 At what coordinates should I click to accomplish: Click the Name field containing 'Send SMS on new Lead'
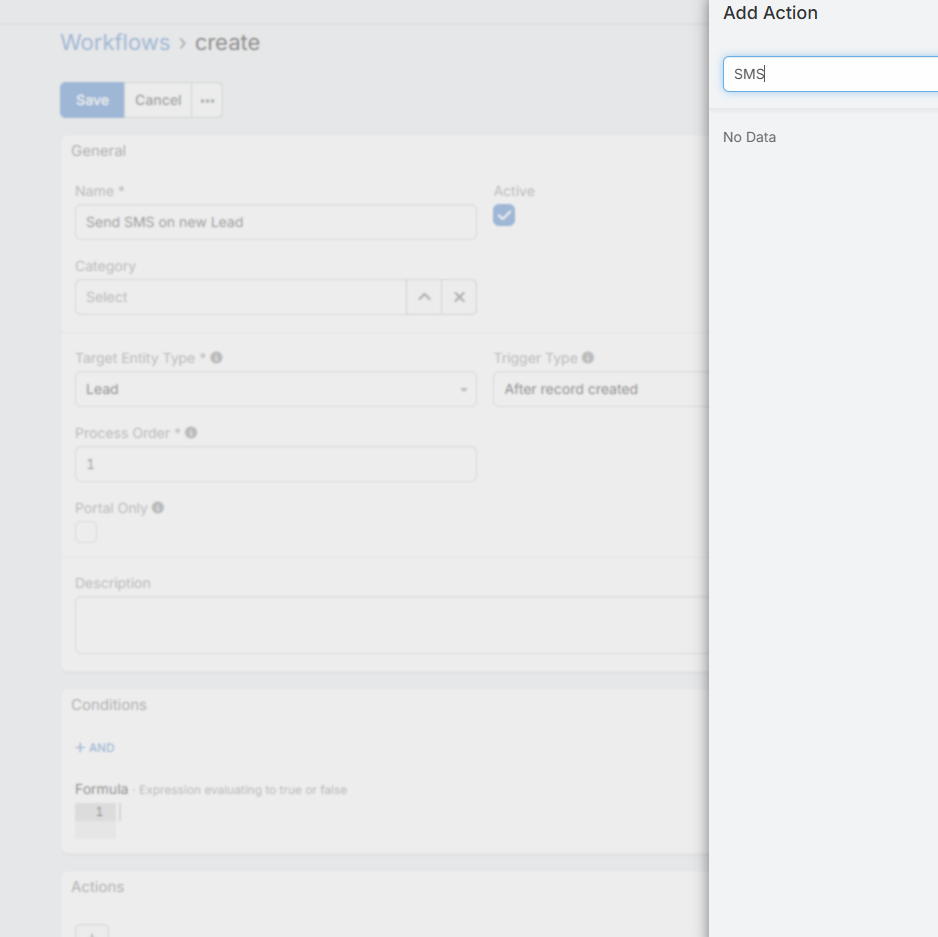point(275,222)
